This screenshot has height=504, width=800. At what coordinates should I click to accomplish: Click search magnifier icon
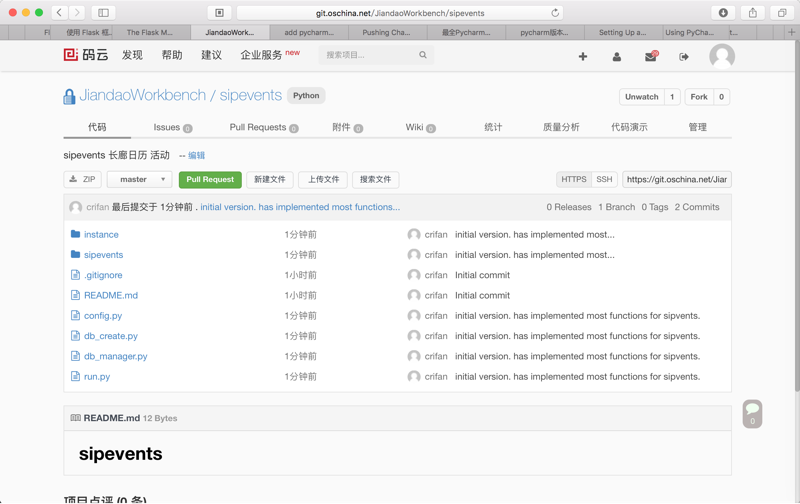(422, 55)
